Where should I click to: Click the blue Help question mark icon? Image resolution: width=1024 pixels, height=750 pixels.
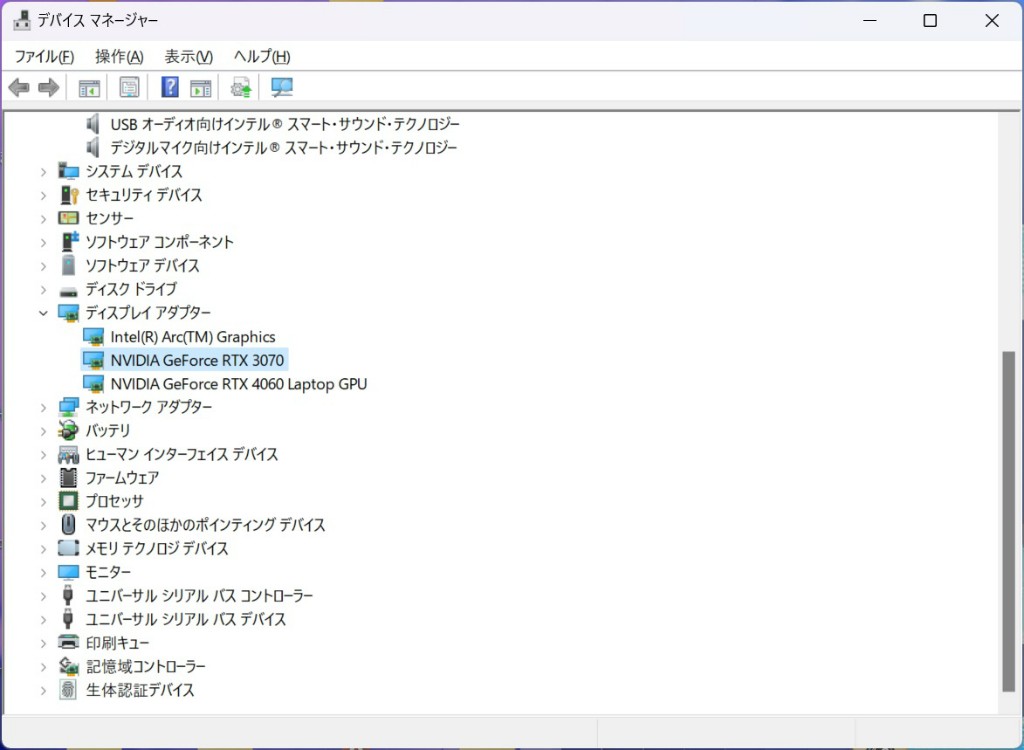pos(170,88)
